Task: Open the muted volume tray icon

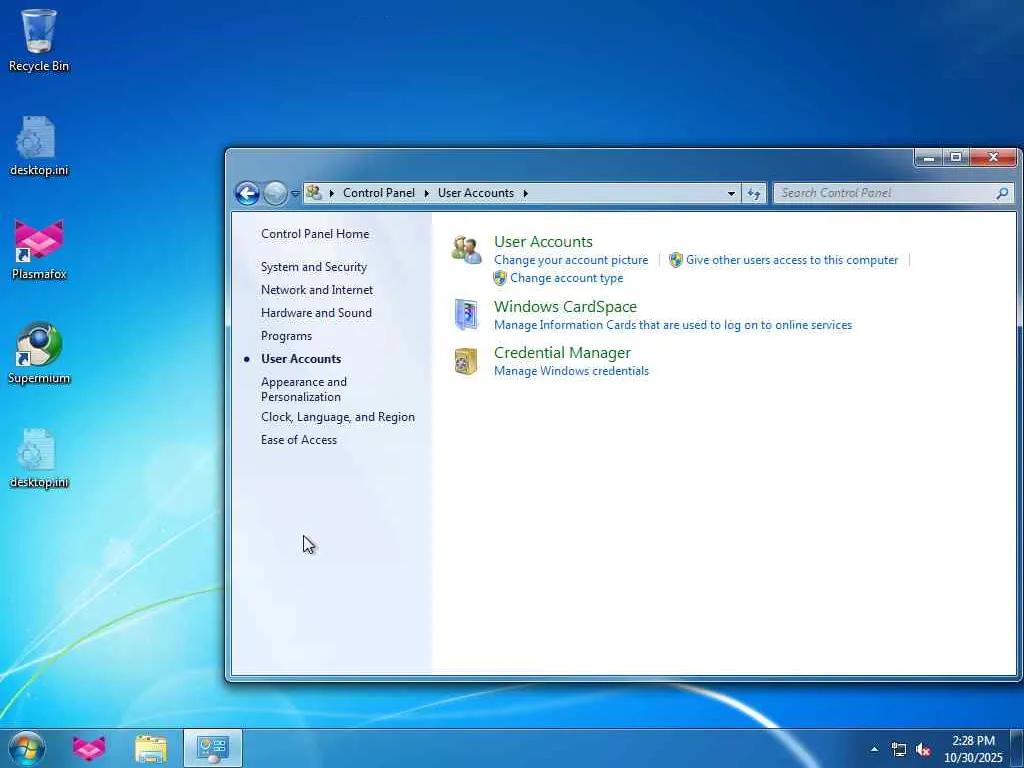Action: [x=923, y=749]
